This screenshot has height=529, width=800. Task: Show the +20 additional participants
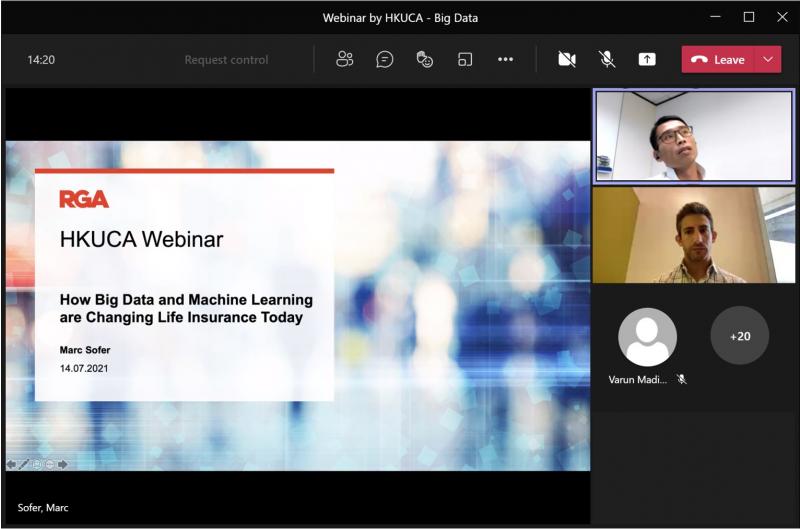click(740, 336)
